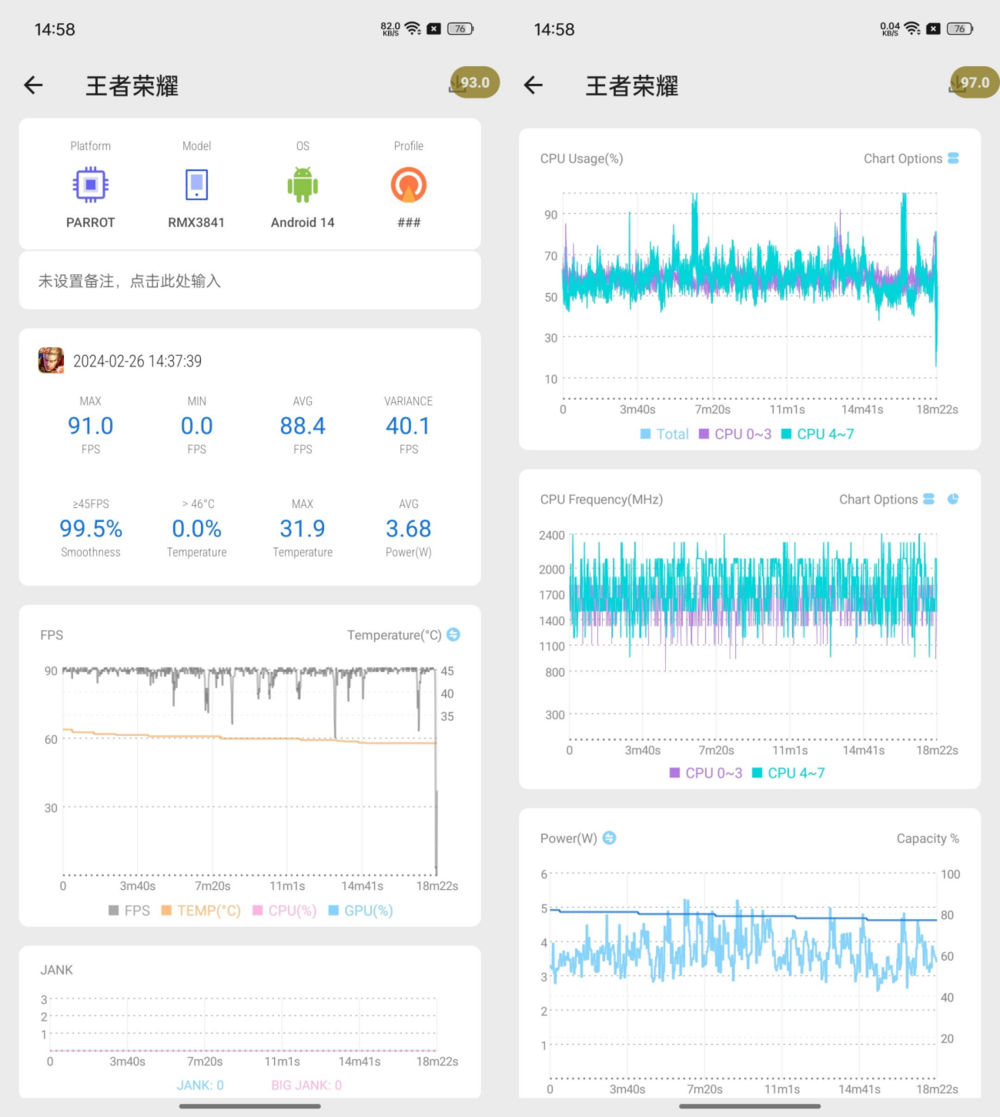This screenshot has height=1117, width=1000.
Task: Open Chart Options on CPU Frequency chart
Action: pyautogui.click(x=886, y=499)
